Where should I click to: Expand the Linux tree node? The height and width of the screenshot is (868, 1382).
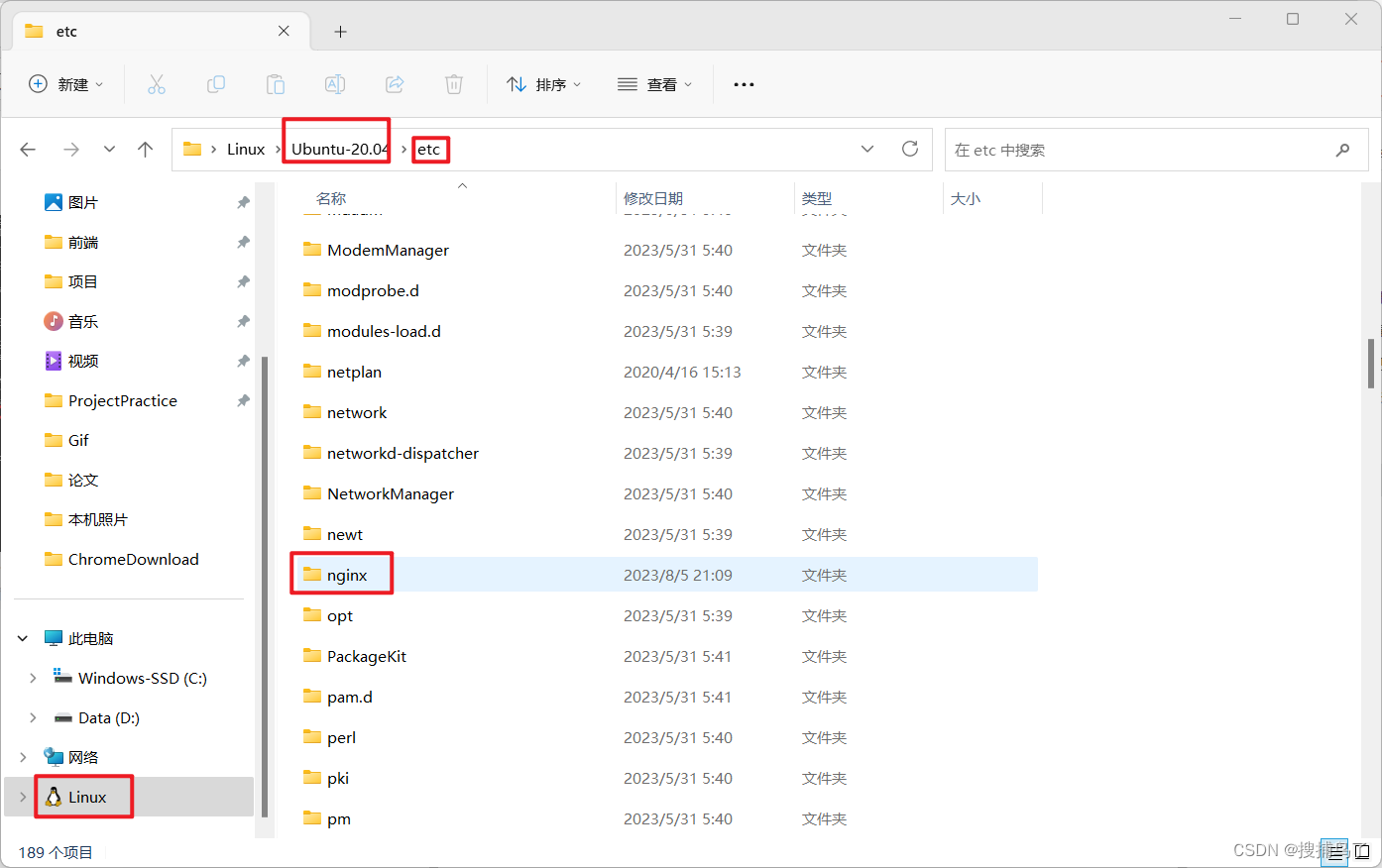pyautogui.click(x=23, y=797)
